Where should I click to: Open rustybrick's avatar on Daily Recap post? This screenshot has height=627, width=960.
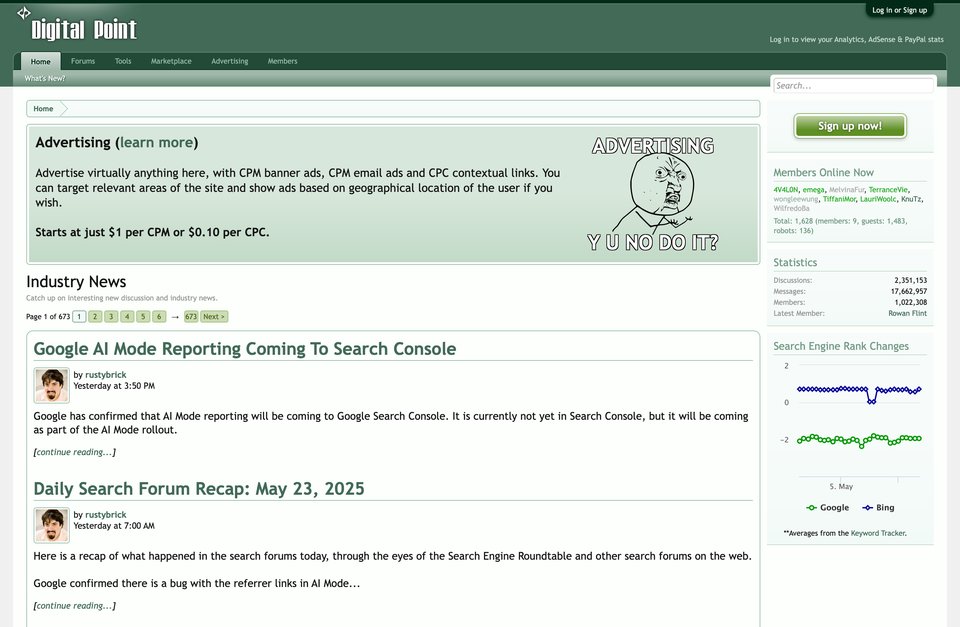tap(51, 525)
